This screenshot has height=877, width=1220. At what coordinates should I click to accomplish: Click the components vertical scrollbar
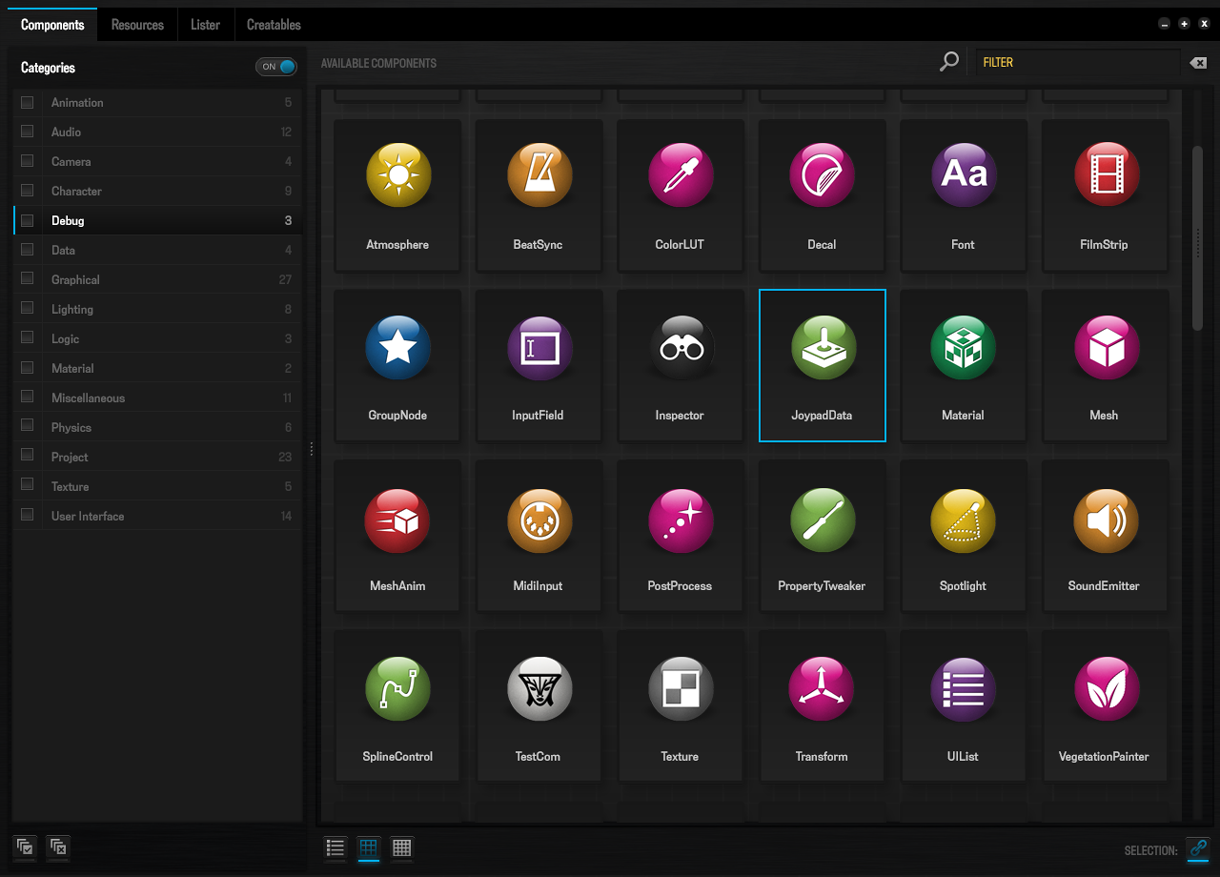coord(1197,238)
